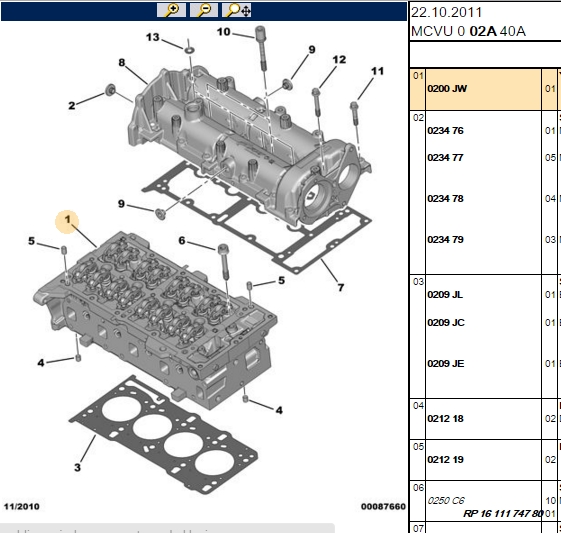The height and width of the screenshot is (533, 561).
Task: Select callout number 13 washer label
Action: coord(152,37)
